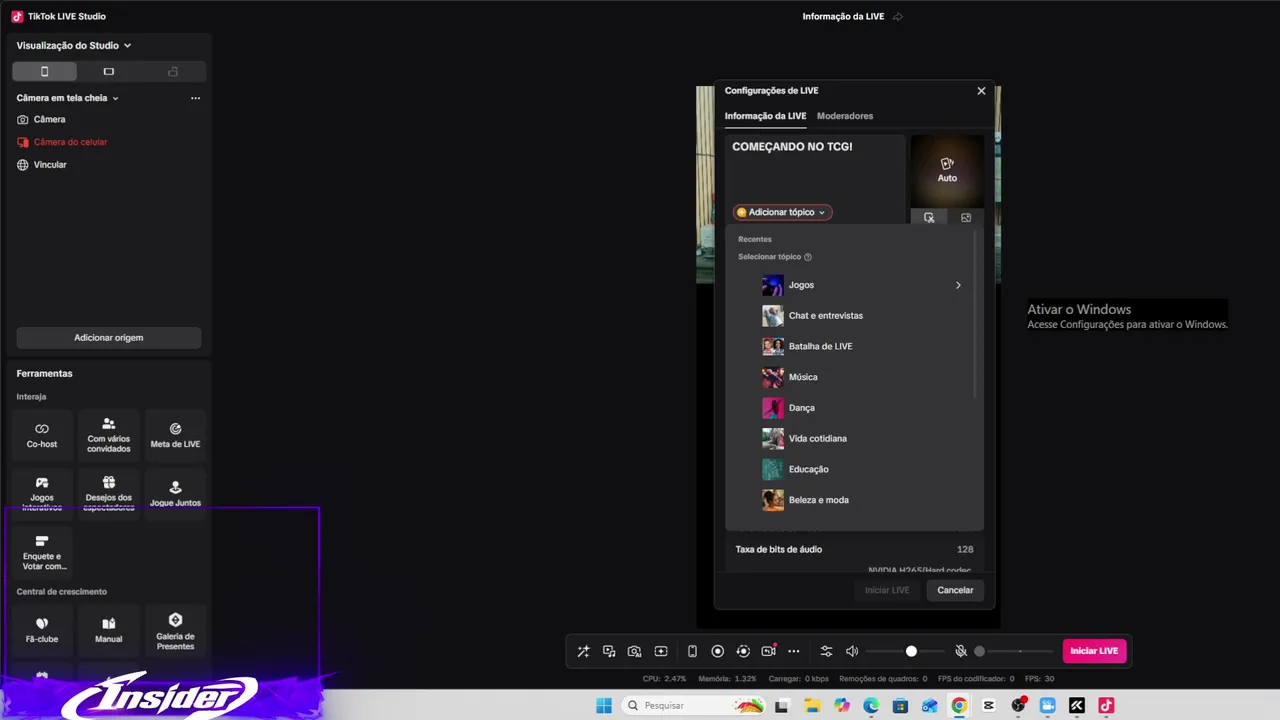Open Com vários convidados tool

pyautogui.click(x=109, y=435)
